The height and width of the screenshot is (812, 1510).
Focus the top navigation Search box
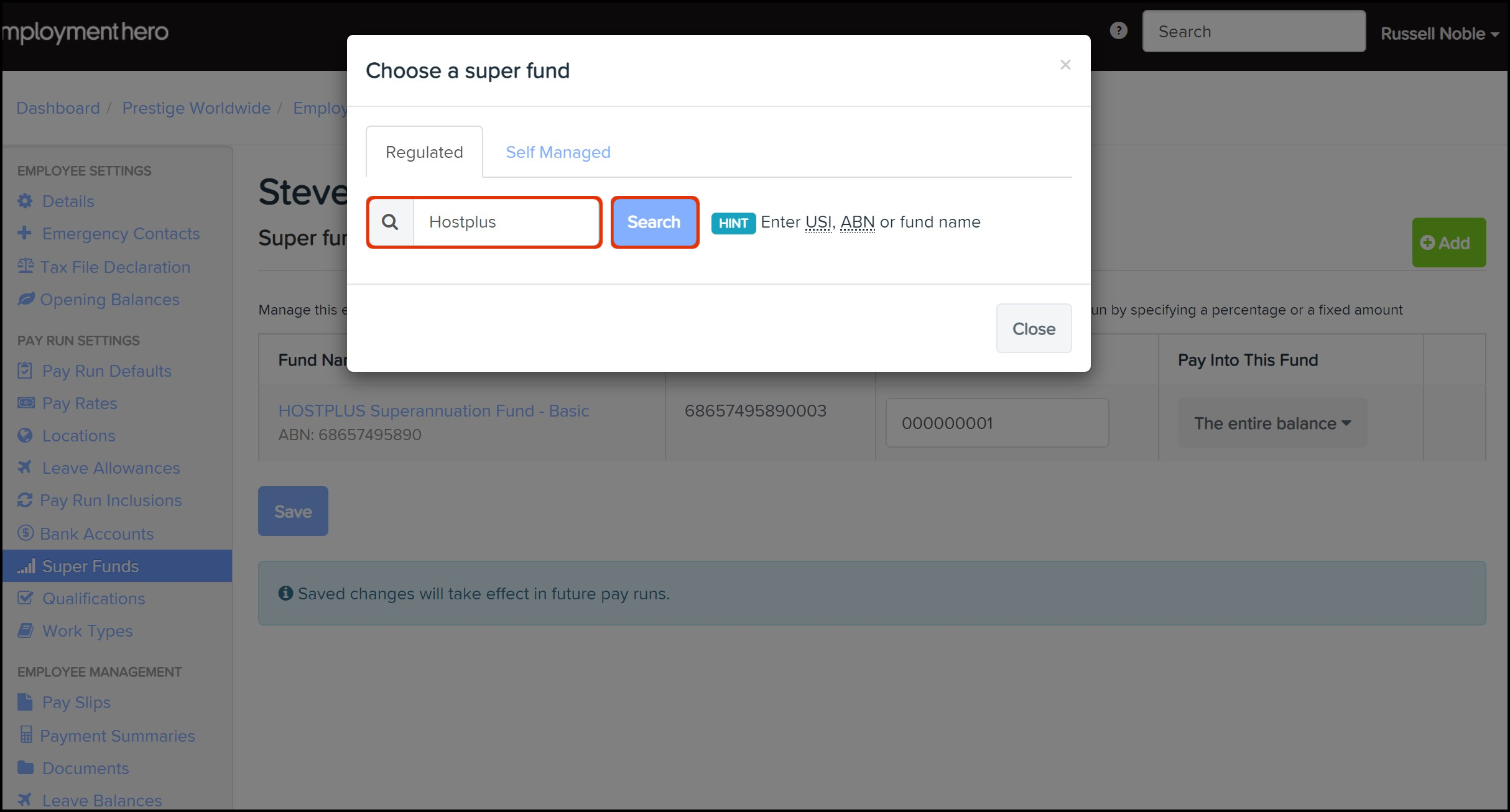1253,32
